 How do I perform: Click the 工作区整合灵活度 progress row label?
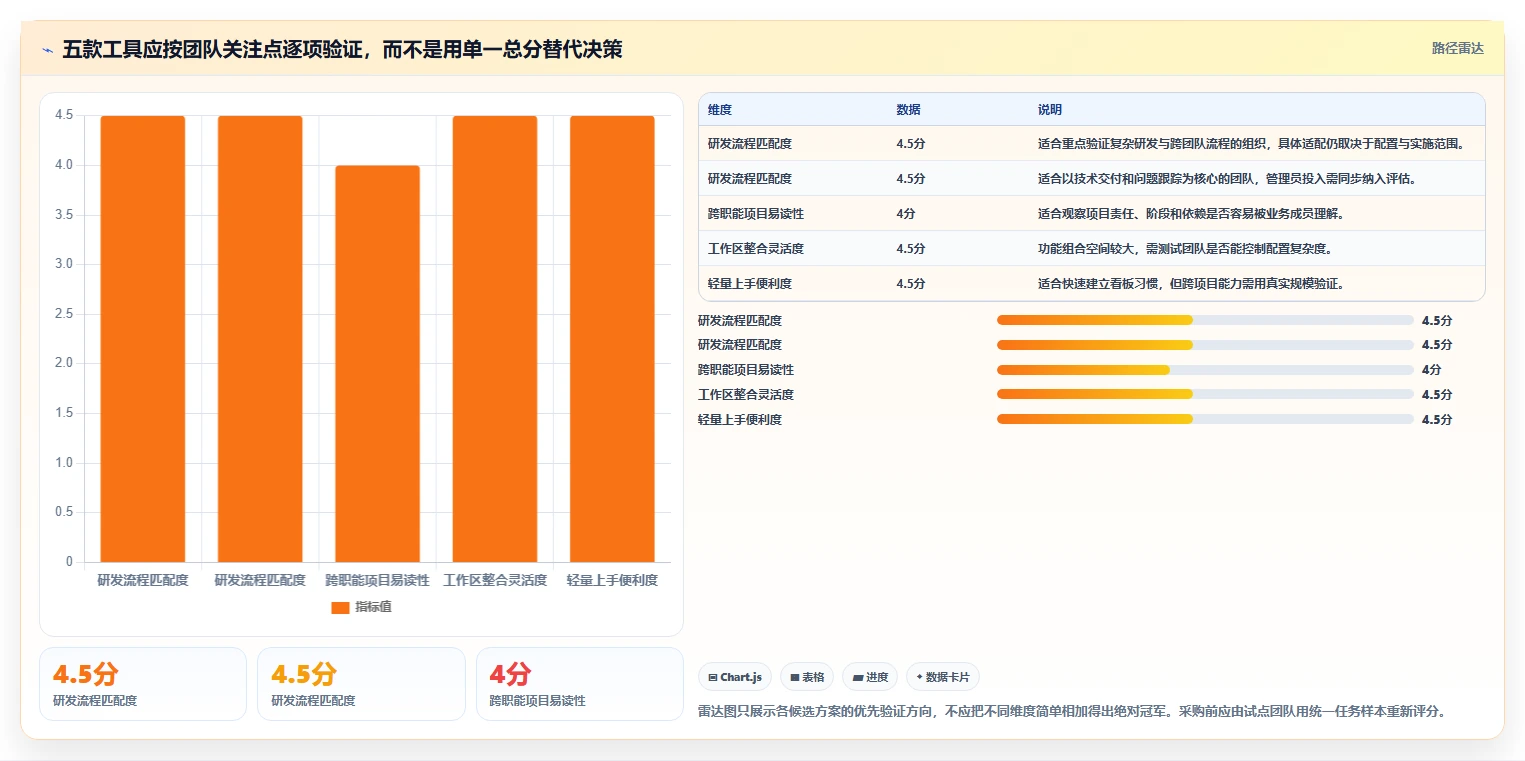tap(746, 395)
